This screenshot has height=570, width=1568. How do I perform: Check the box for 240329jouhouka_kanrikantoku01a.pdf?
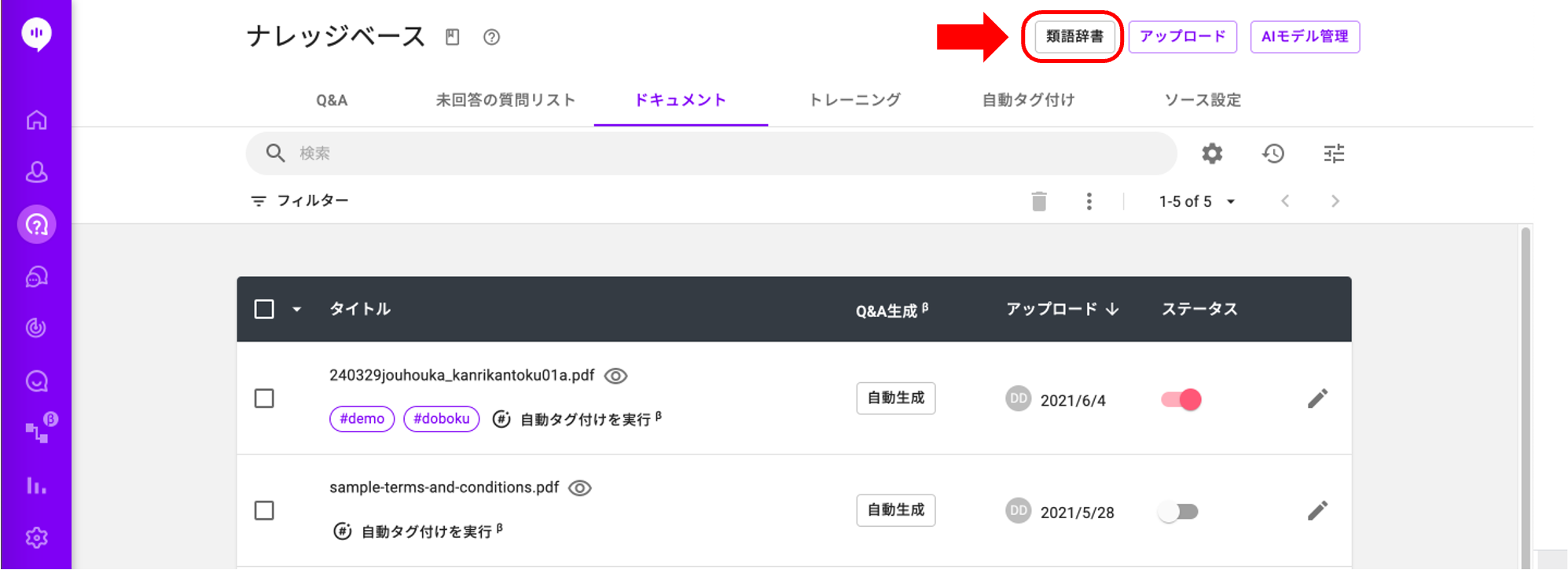(264, 399)
